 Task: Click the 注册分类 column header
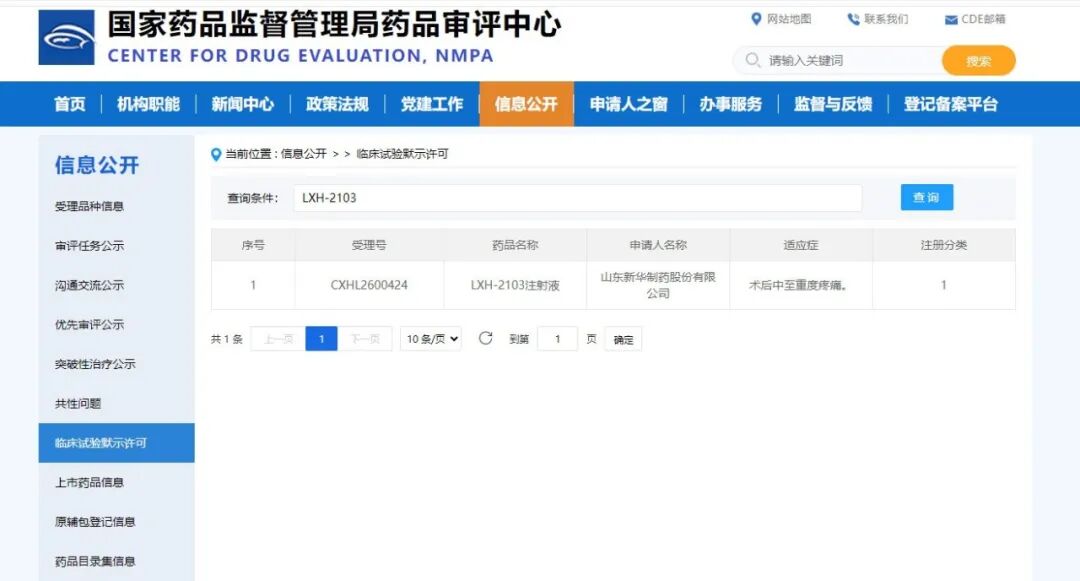pyautogui.click(x=944, y=245)
